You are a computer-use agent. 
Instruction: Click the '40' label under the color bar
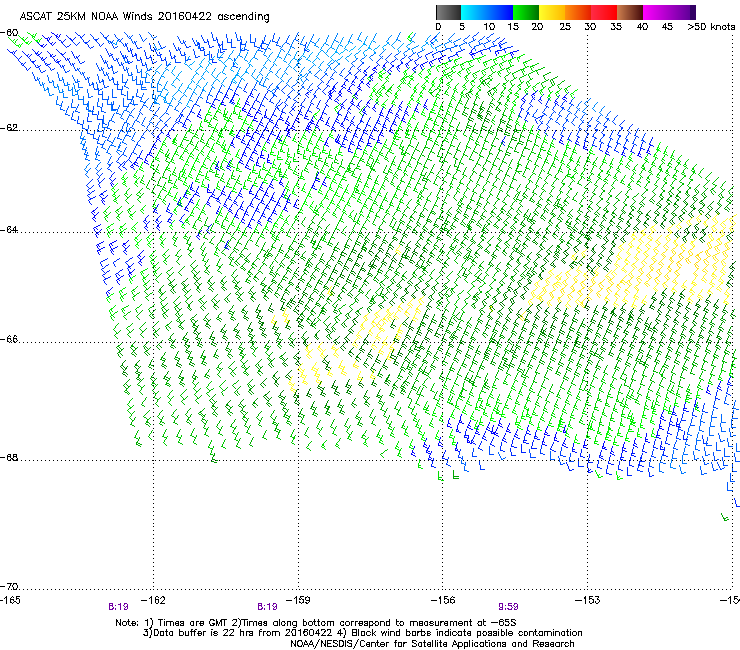(x=642, y=27)
